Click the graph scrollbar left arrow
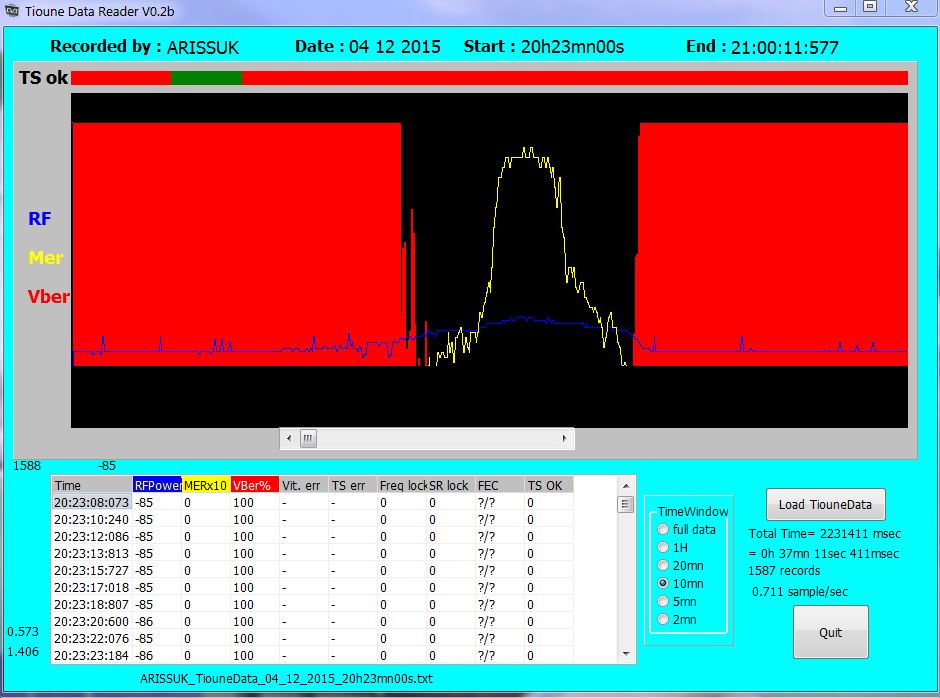Image resolution: width=940 pixels, height=698 pixels. point(289,438)
